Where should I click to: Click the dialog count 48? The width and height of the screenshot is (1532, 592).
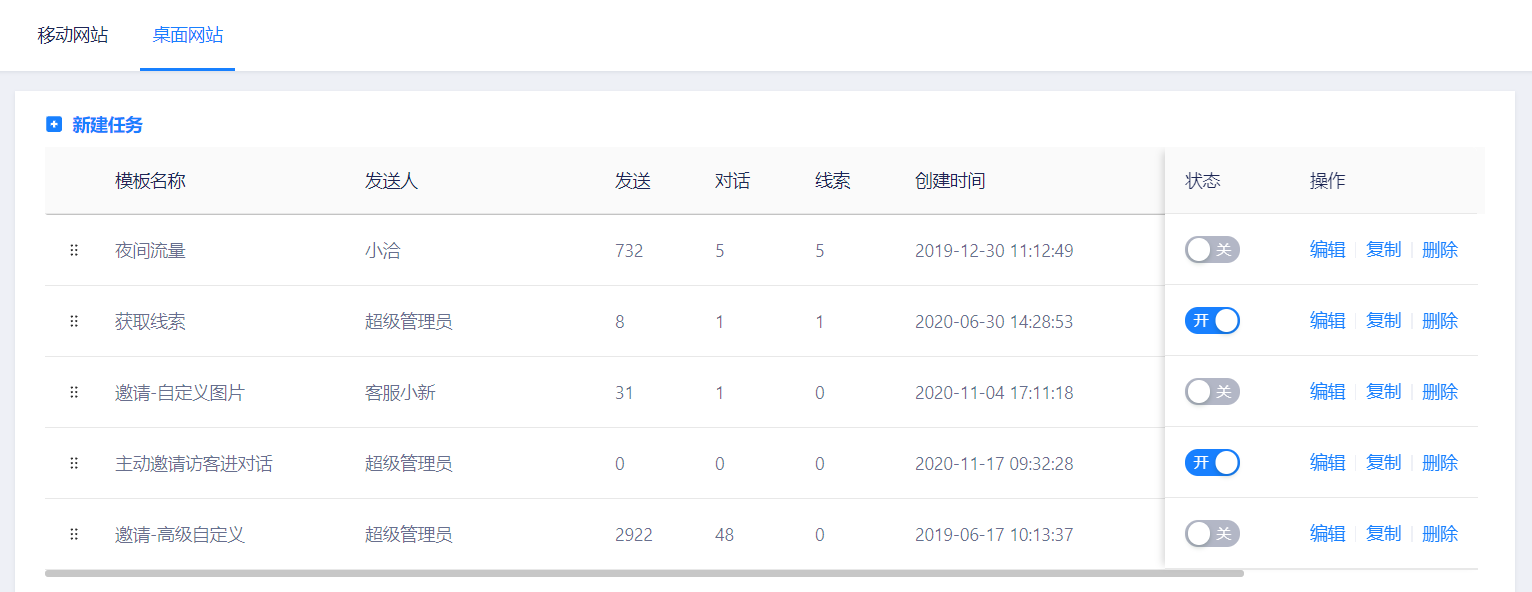tap(725, 535)
